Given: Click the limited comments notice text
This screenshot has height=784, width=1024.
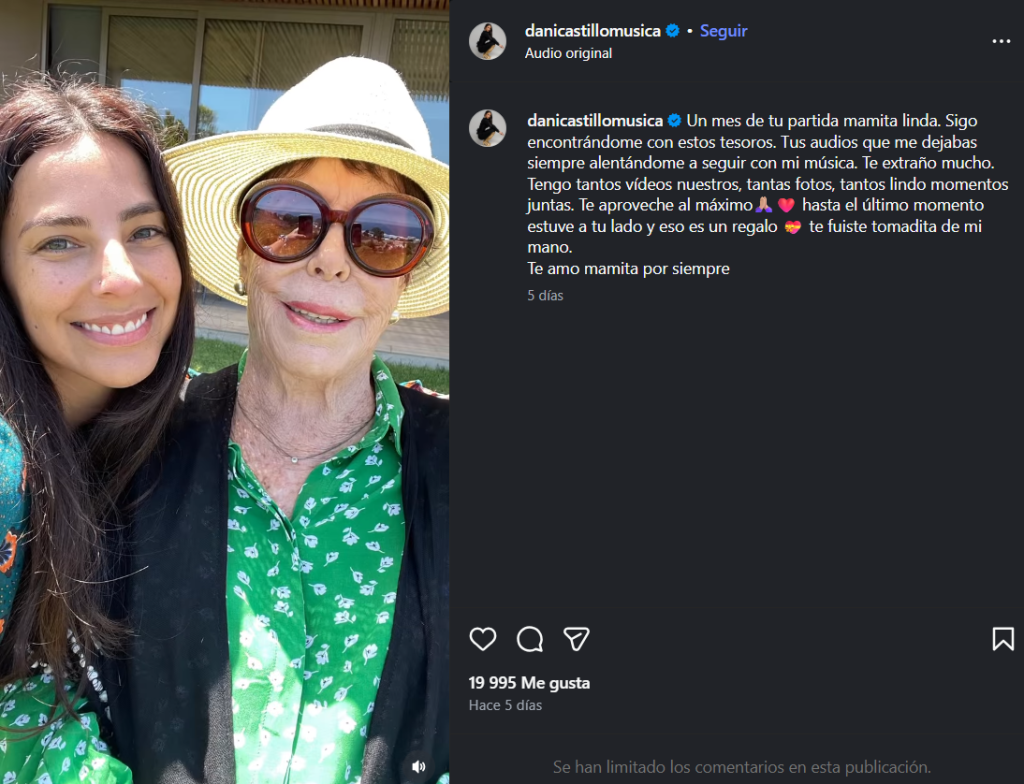Looking at the screenshot, I should [741, 767].
